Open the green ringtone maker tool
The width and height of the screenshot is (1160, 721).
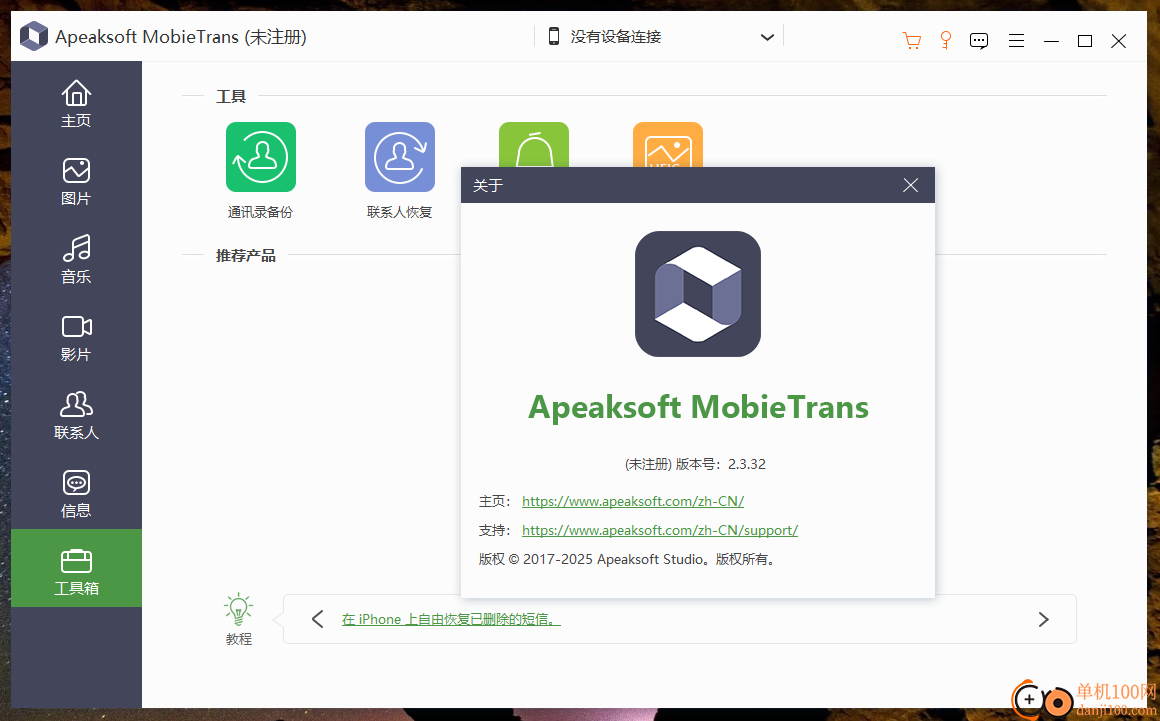(533, 145)
